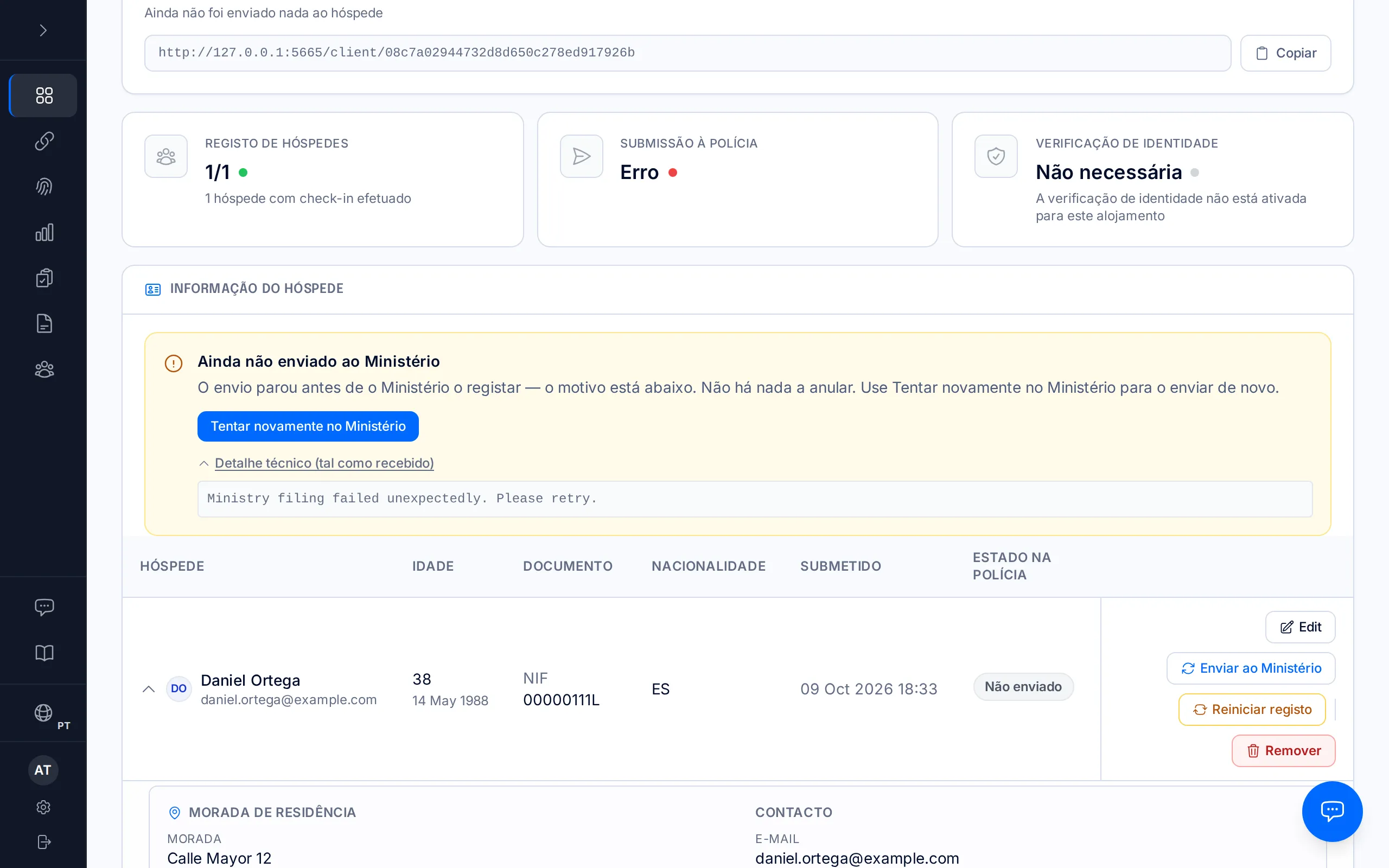The height and width of the screenshot is (868, 1389).
Task: Click the Ministry filing failed error text
Action: (x=402, y=499)
